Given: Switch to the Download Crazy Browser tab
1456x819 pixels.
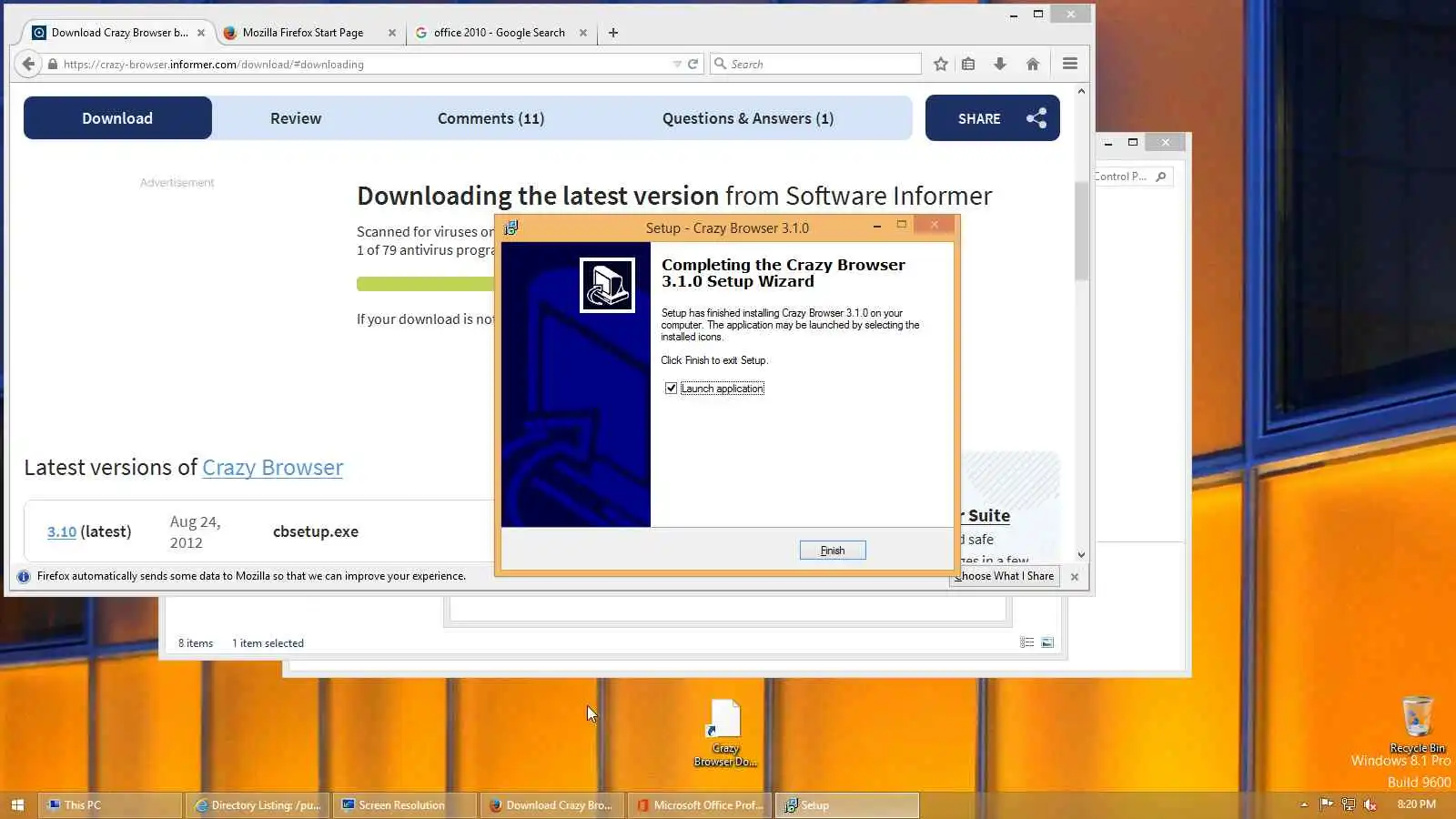Looking at the screenshot, I should (x=118, y=33).
